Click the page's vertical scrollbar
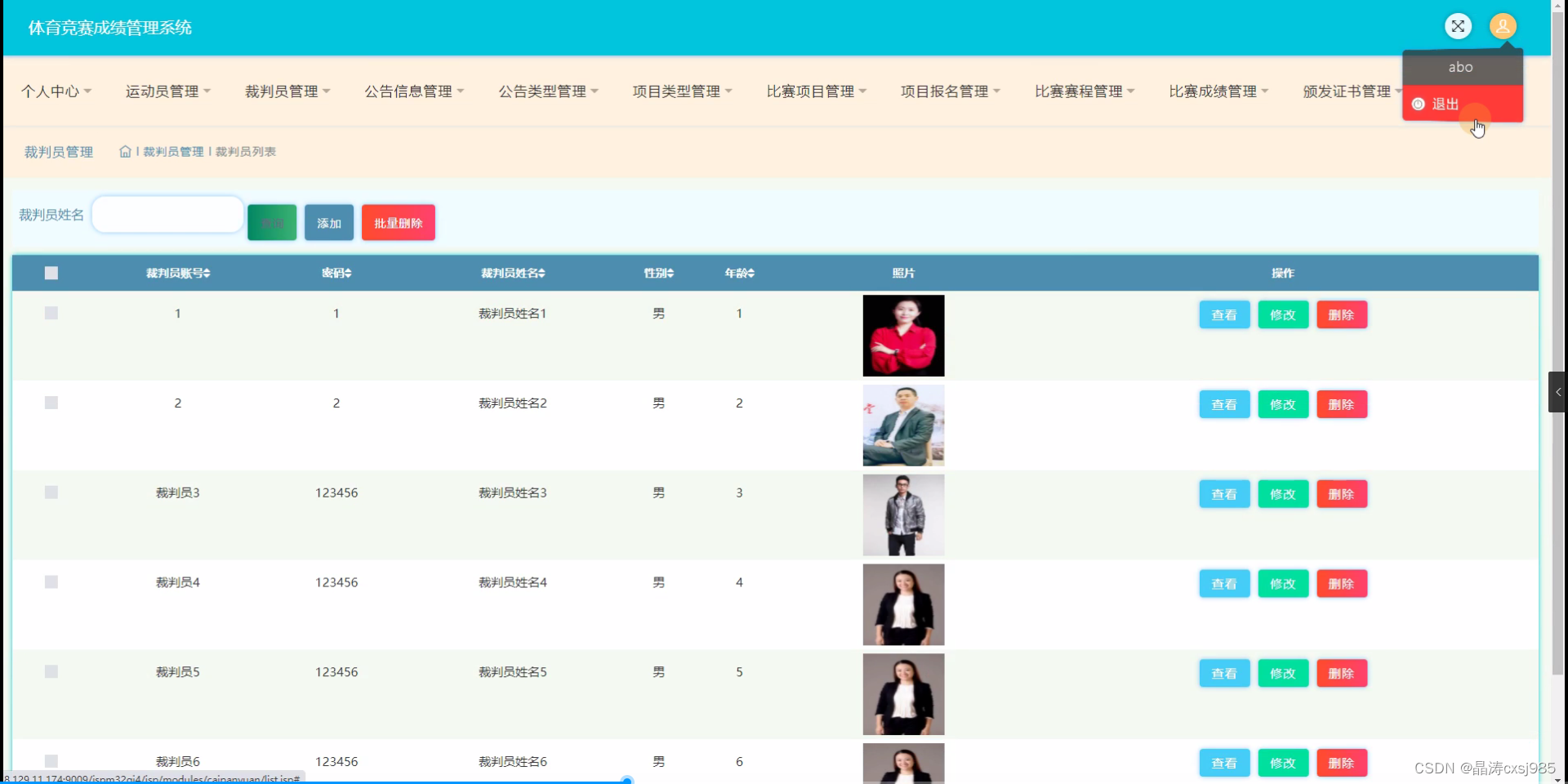This screenshot has width=1568, height=784. (1558, 343)
